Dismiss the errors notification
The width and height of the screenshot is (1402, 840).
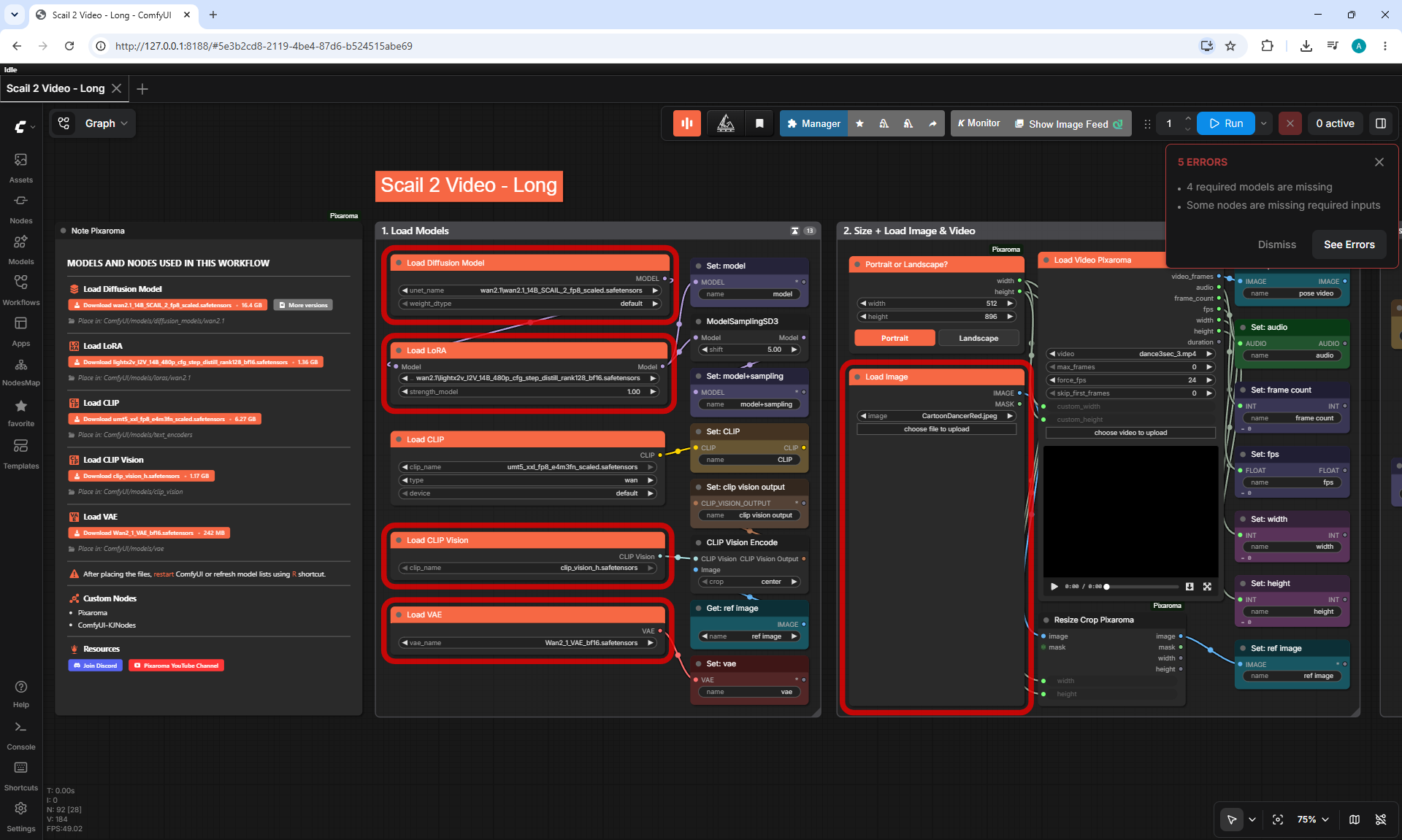click(1276, 244)
